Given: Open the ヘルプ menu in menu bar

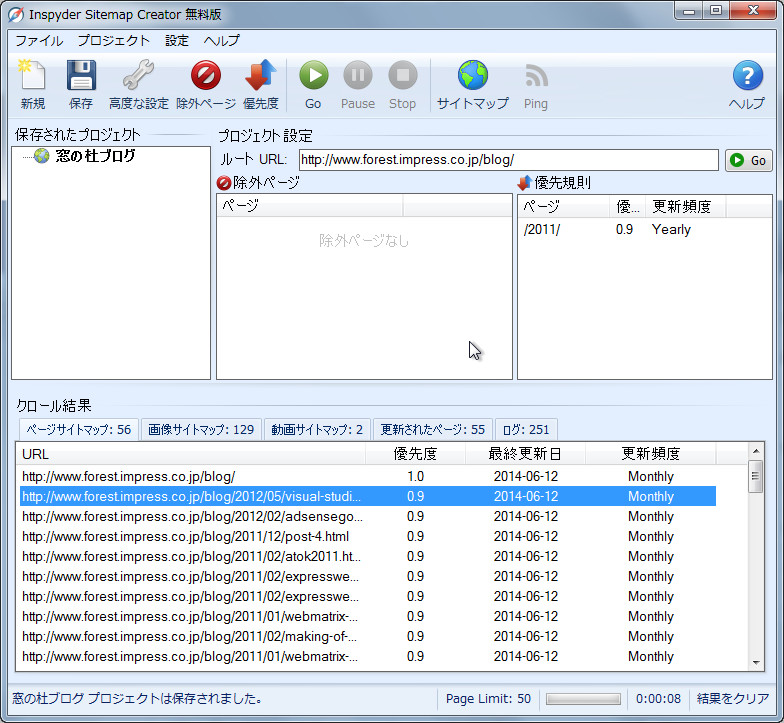Looking at the screenshot, I should 222,40.
